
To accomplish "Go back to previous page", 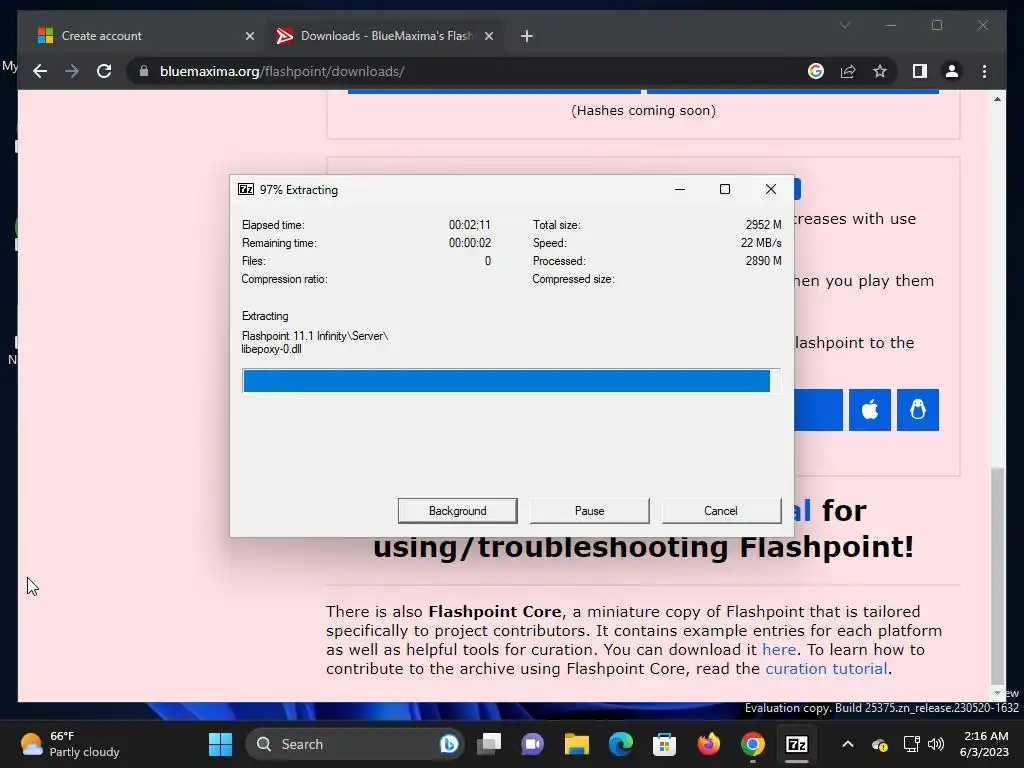I will [40, 71].
